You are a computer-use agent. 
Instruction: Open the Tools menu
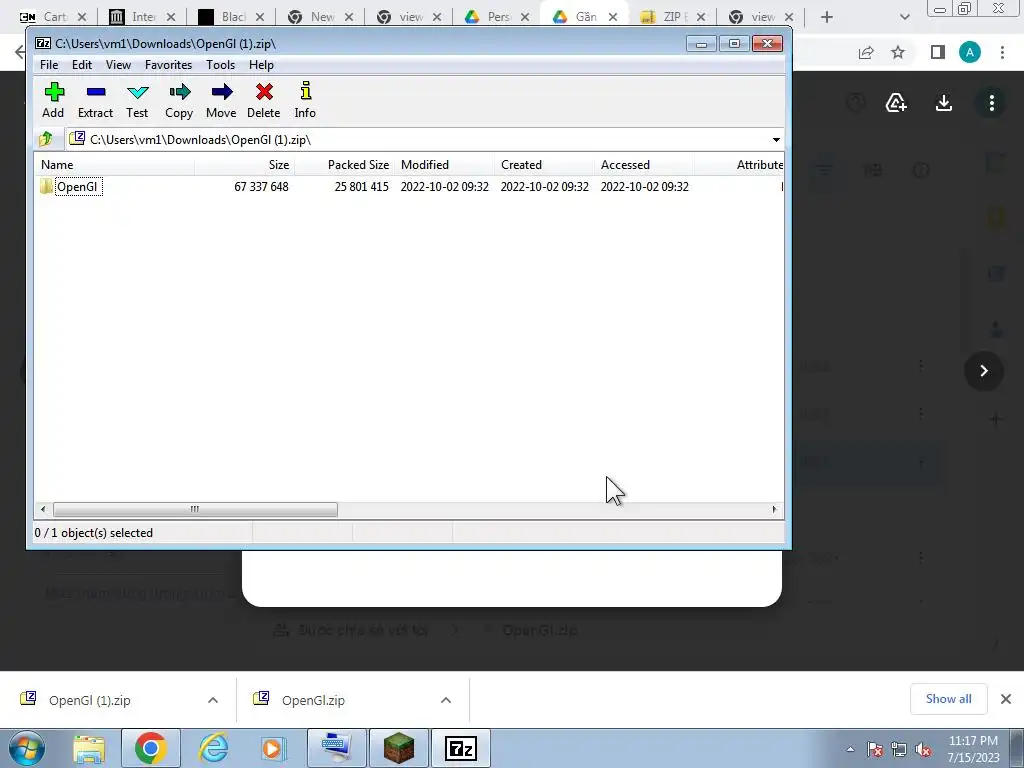220,65
